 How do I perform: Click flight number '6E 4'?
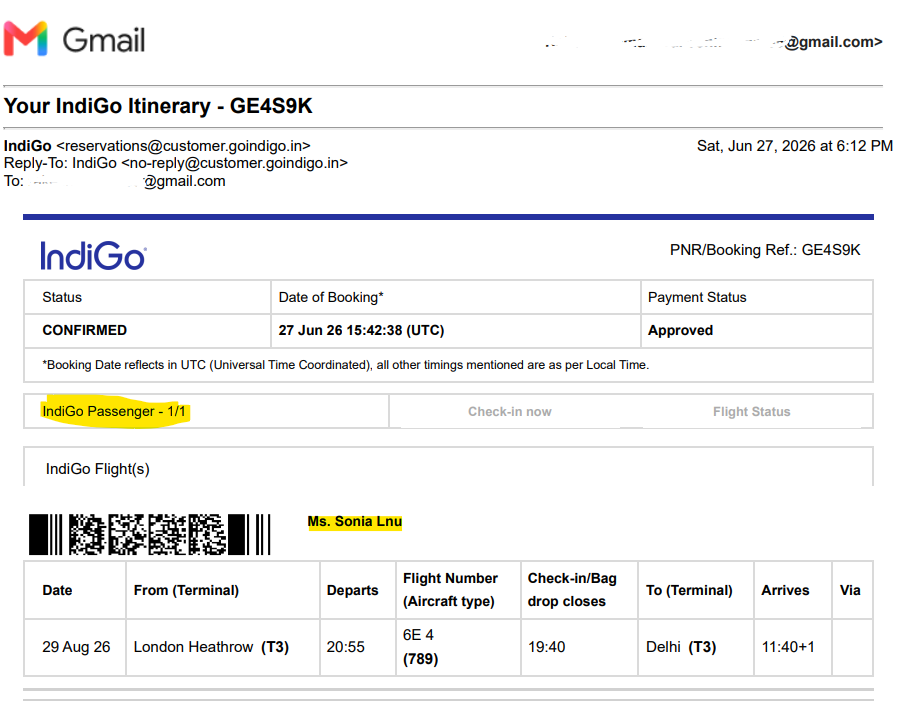[418, 635]
